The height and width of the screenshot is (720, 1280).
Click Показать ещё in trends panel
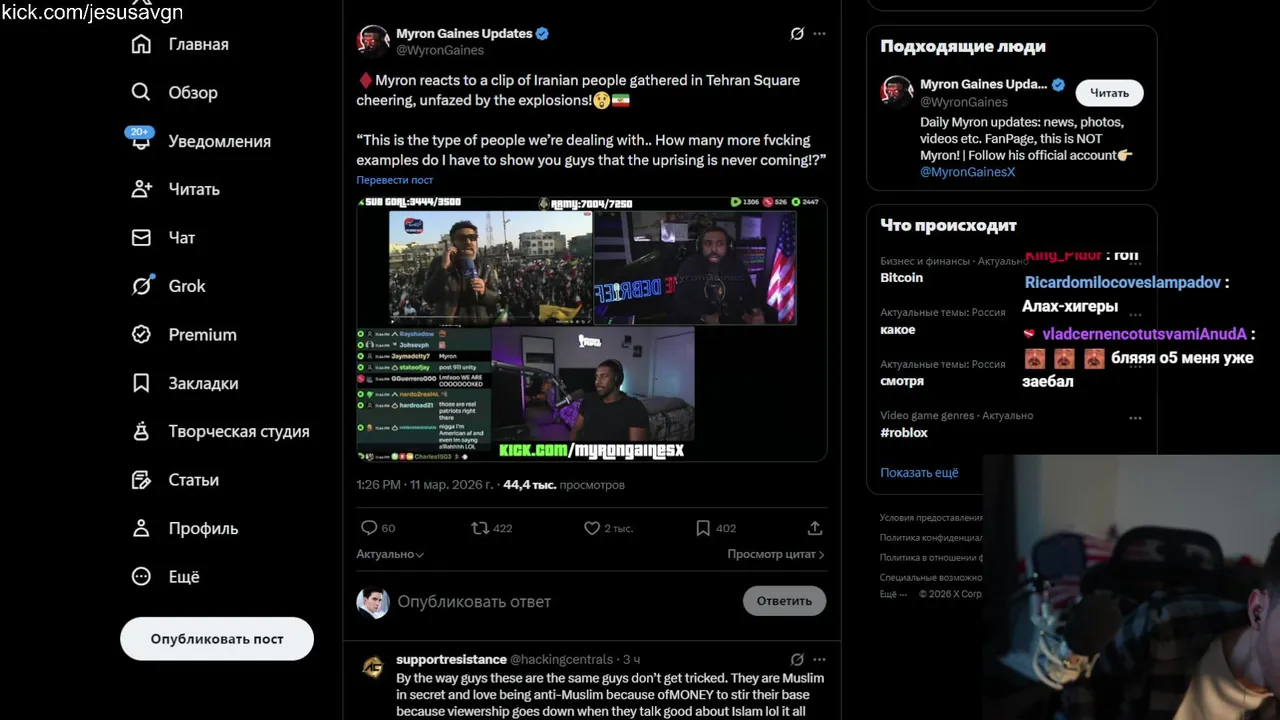919,472
